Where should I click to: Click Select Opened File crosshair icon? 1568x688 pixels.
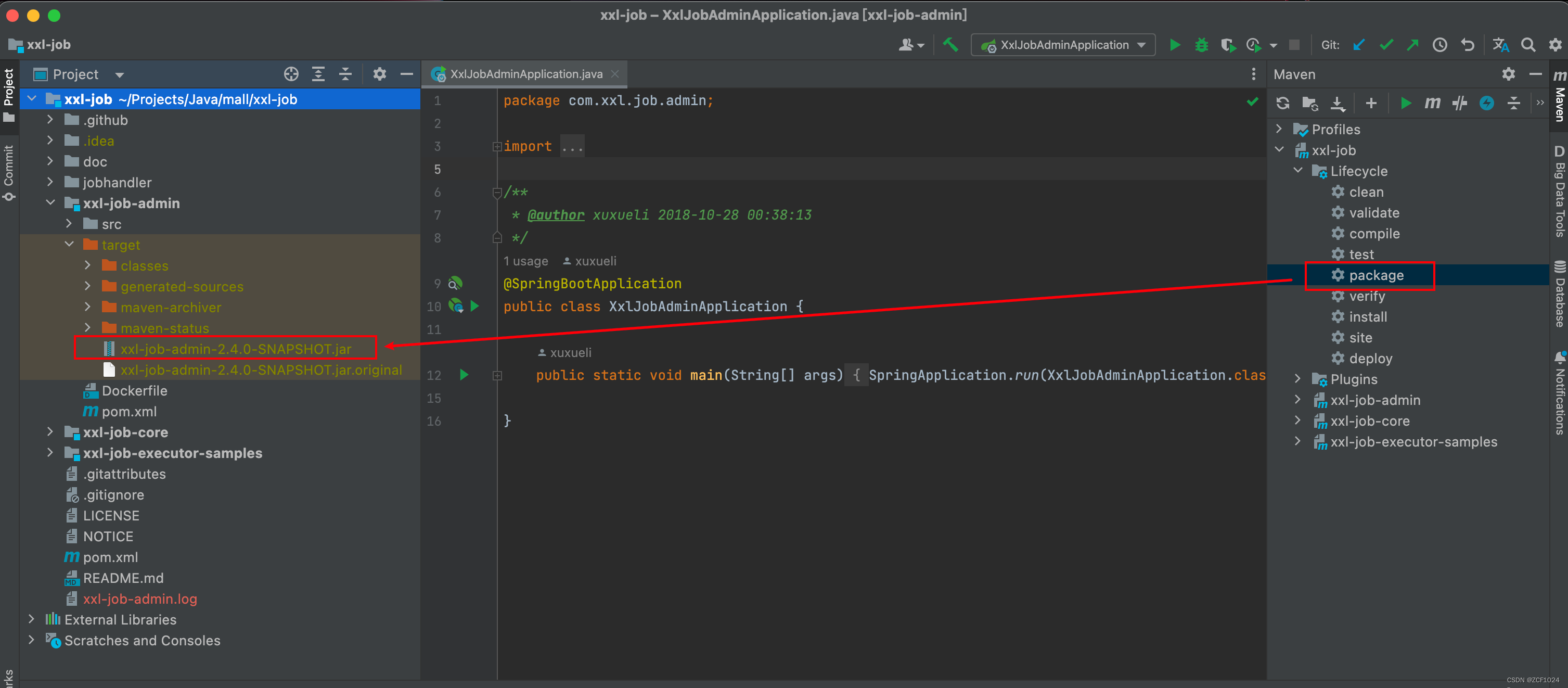pyautogui.click(x=291, y=74)
